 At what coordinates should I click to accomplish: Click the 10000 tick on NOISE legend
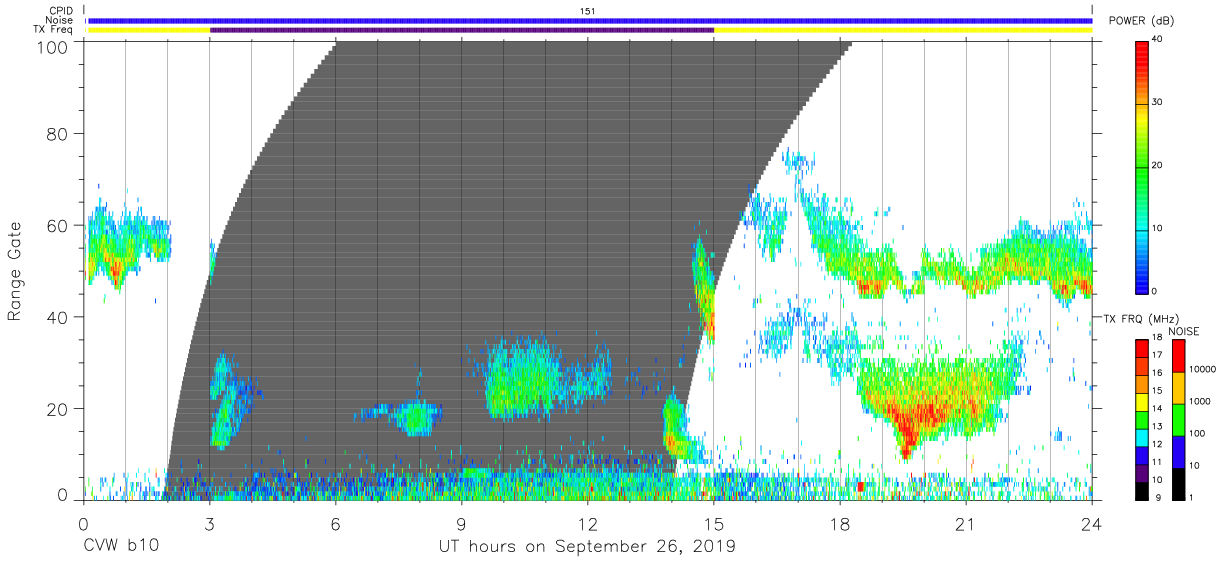pos(1203,369)
